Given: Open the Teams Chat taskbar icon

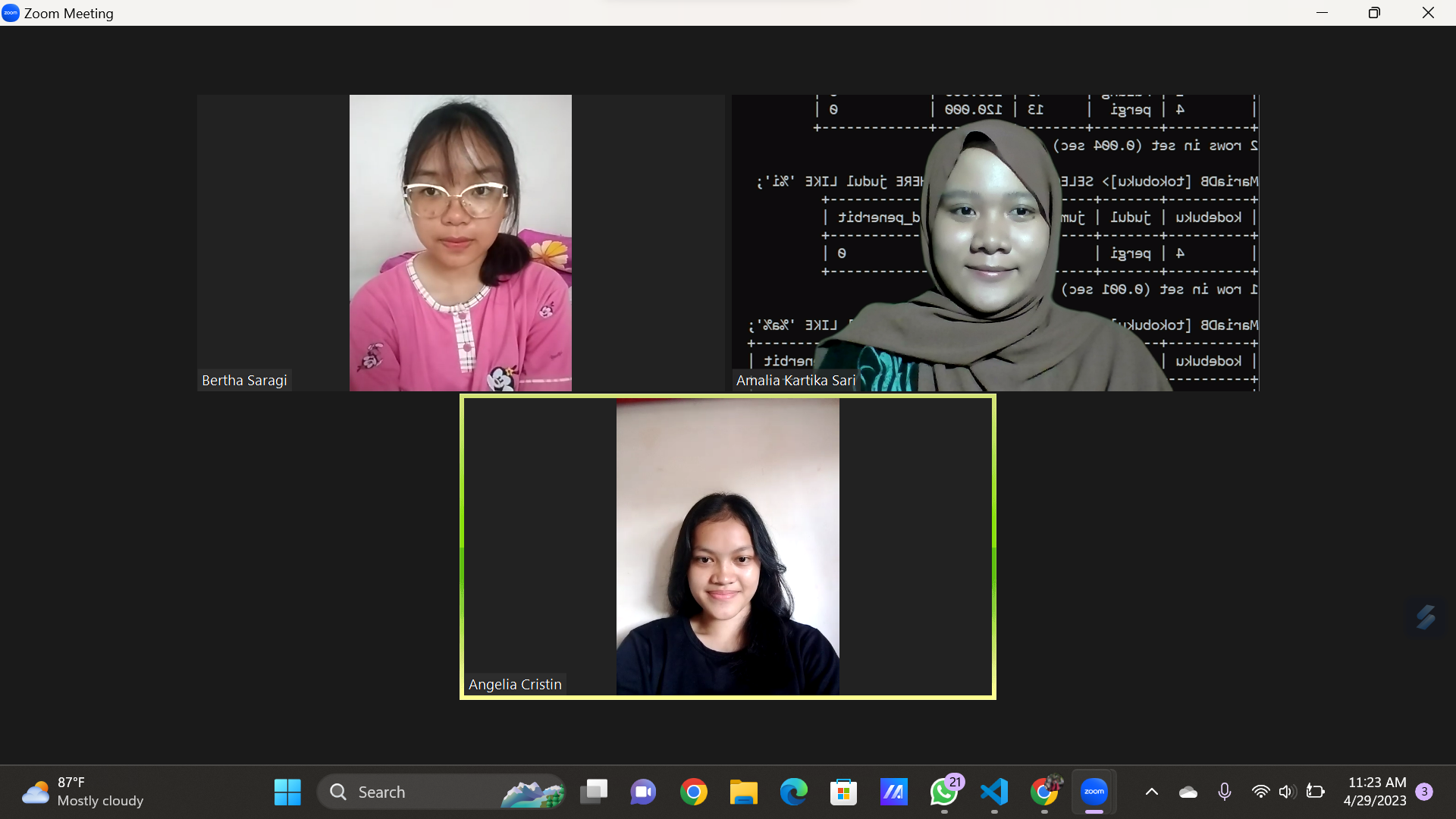Looking at the screenshot, I should coord(643,792).
